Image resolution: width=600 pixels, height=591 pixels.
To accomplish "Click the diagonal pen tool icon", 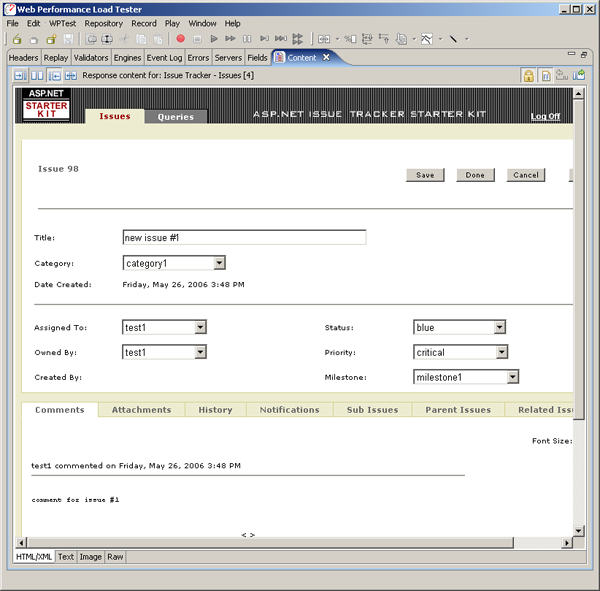I will click(453, 39).
